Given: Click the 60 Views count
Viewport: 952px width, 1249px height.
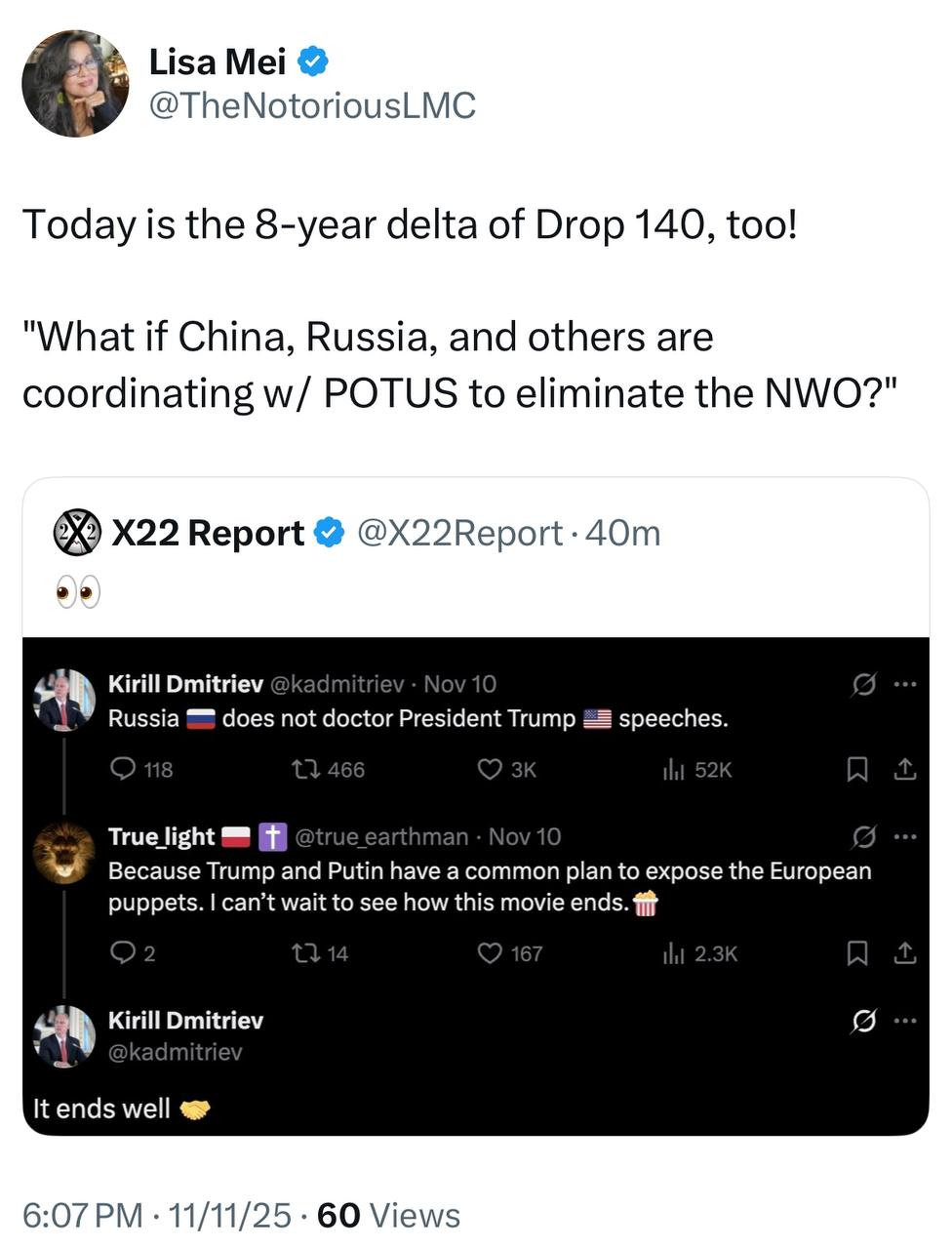Looking at the screenshot, I should point(388,1216).
